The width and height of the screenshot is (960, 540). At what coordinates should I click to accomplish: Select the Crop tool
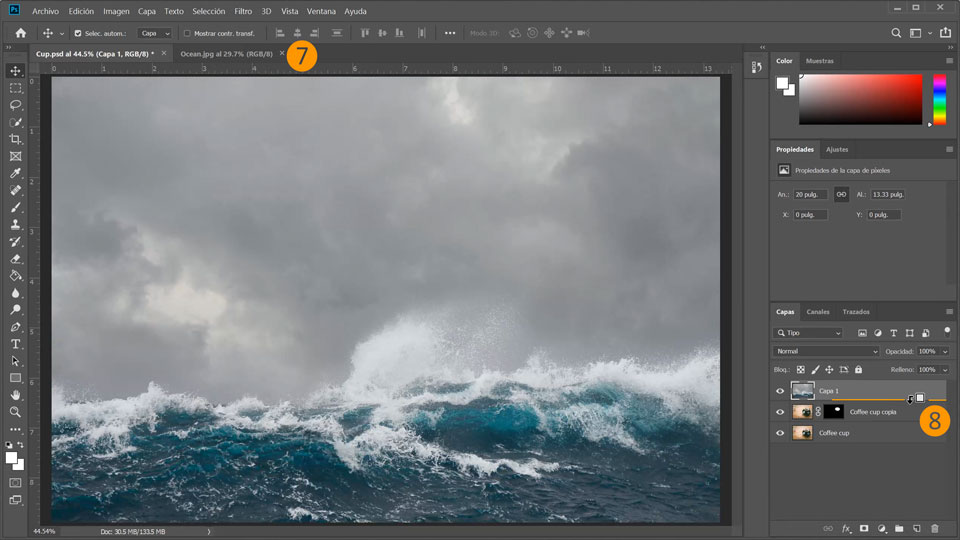pos(15,139)
